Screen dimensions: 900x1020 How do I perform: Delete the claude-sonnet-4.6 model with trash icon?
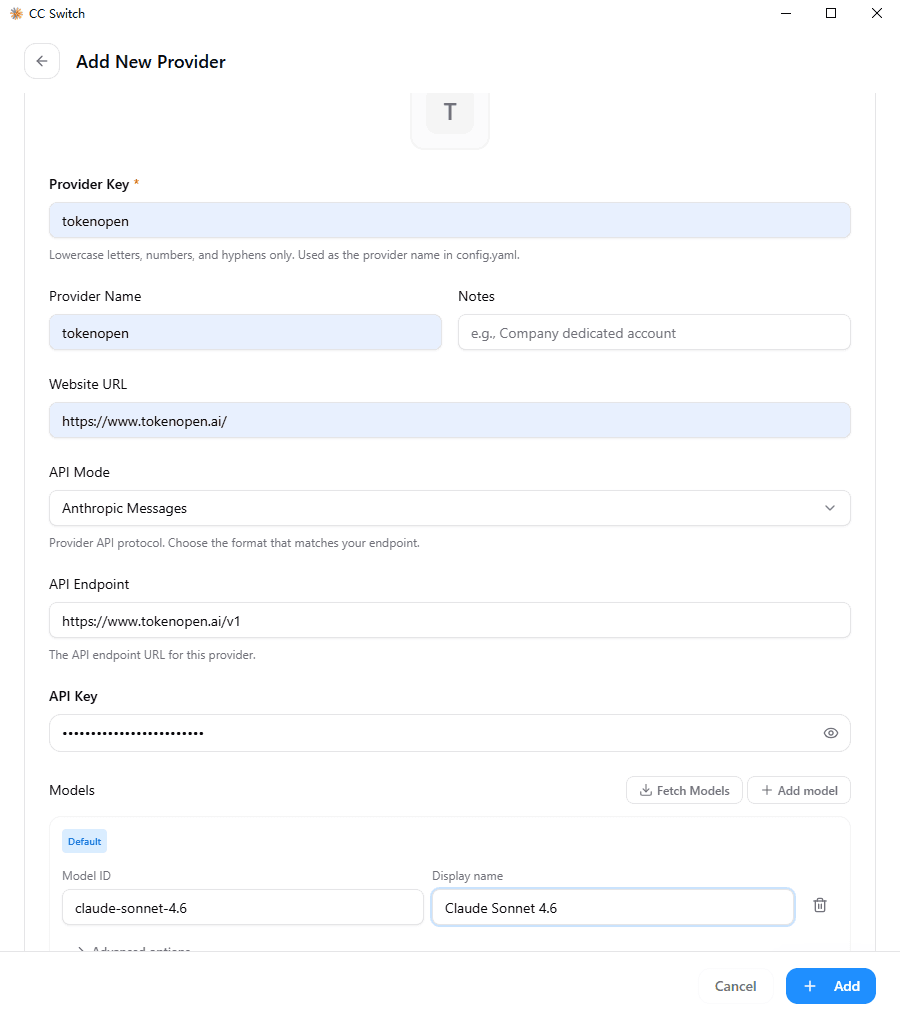tap(820, 905)
